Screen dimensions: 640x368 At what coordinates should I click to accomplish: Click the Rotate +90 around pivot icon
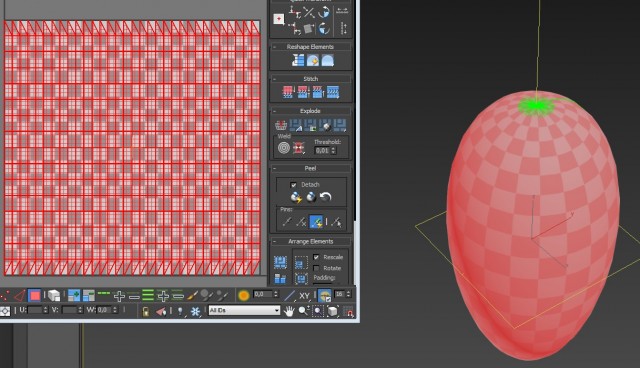(x=324, y=13)
